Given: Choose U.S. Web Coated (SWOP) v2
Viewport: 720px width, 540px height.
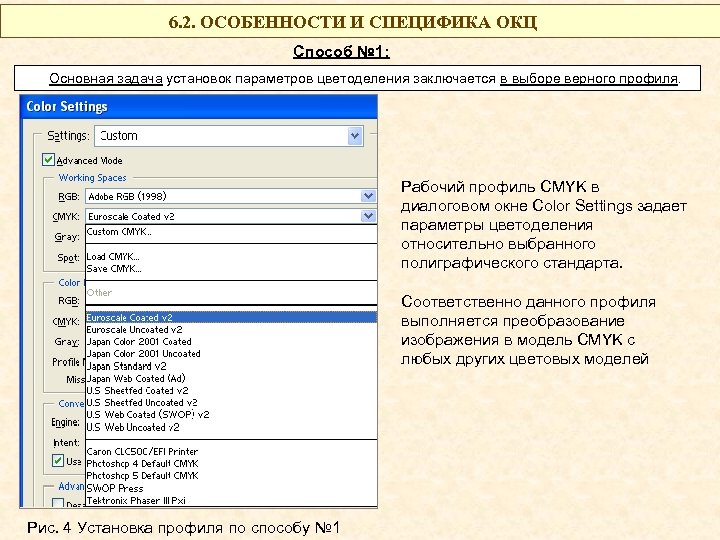Looking at the screenshot, I should [231, 415].
